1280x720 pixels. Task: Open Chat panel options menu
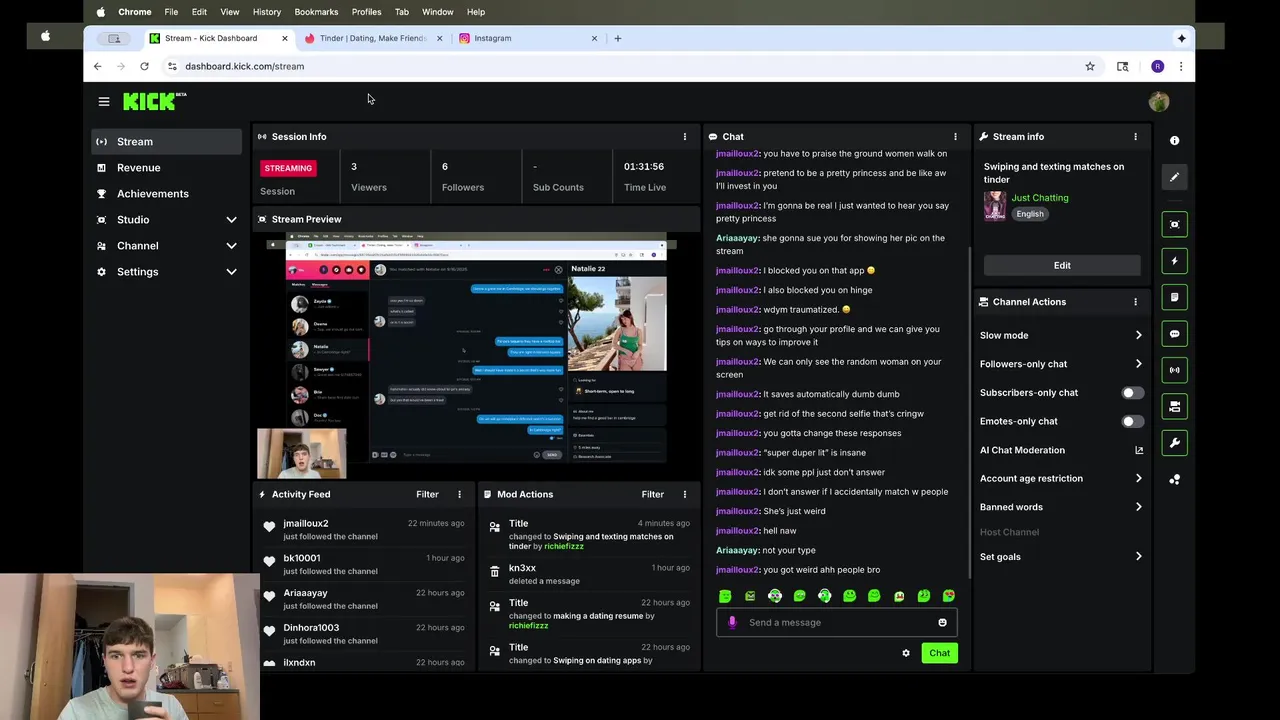coord(955,137)
